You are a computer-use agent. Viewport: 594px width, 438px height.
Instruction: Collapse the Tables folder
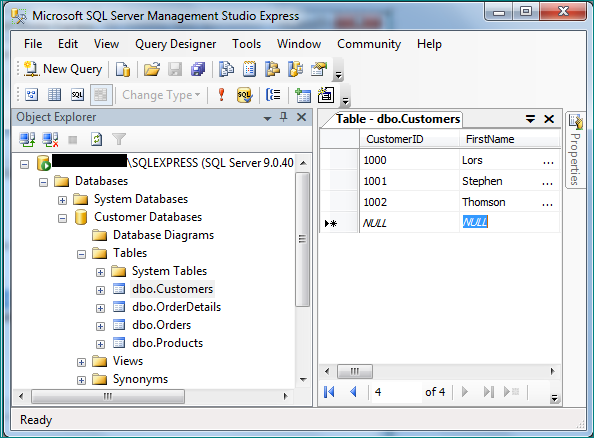[81, 254]
